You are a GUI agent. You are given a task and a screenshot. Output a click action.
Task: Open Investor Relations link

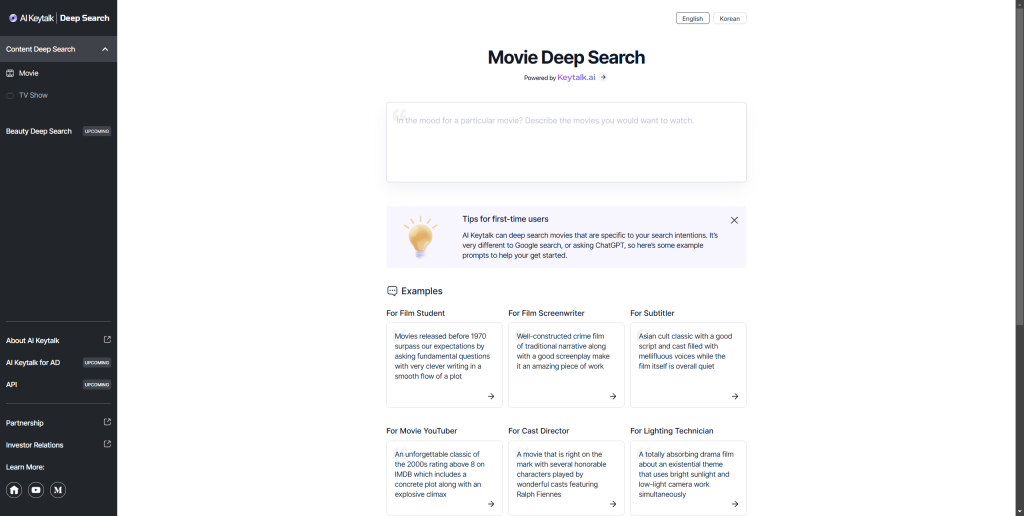tap(35, 445)
